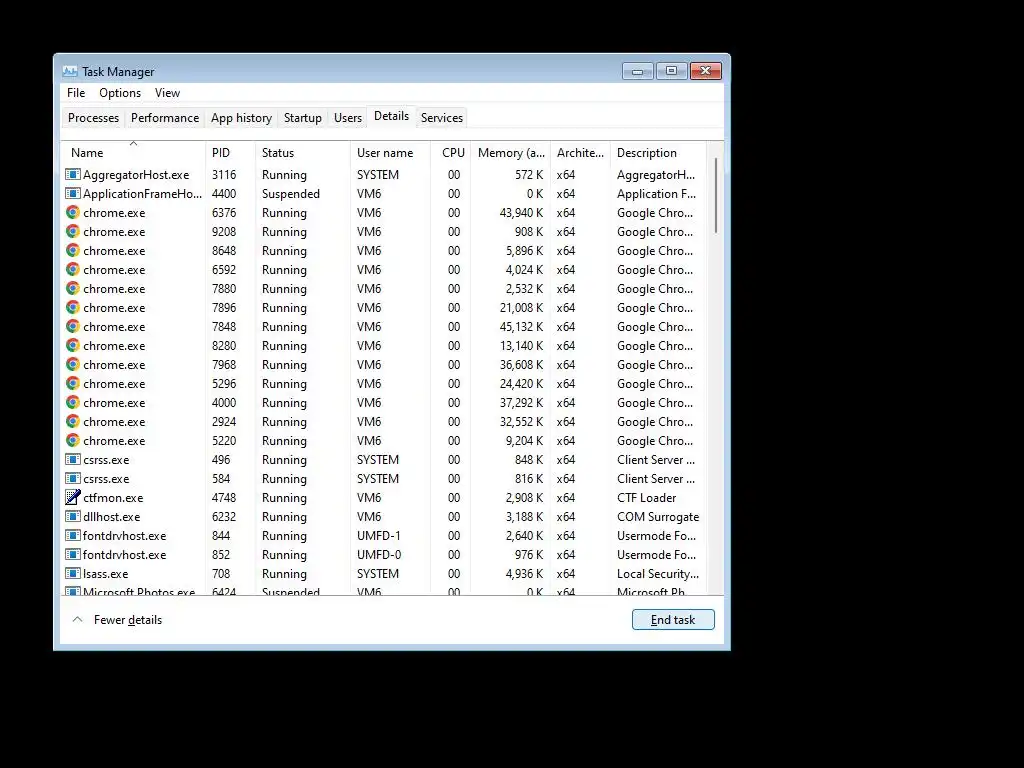Switch to the Startup tab
Image resolution: width=1024 pixels, height=768 pixels.
(x=302, y=118)
